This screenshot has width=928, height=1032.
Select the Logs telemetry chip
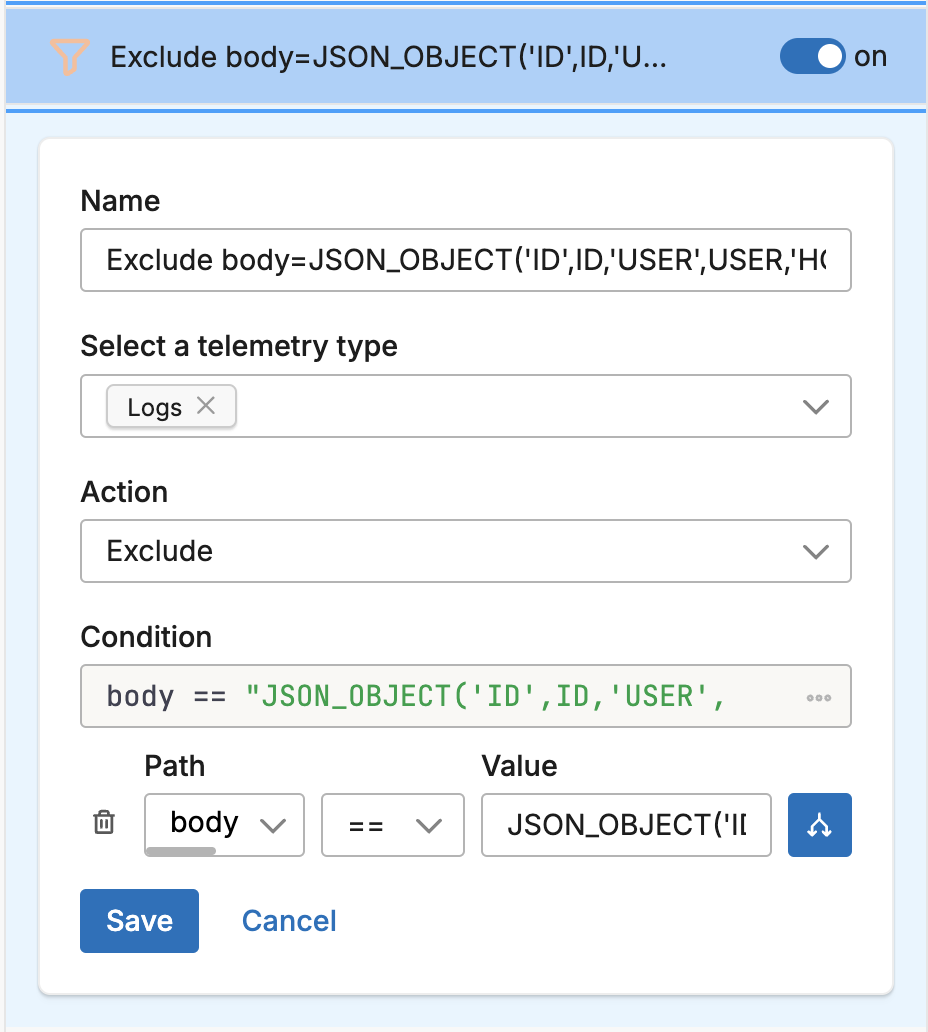pyautogui.click(x=154, y=407)
